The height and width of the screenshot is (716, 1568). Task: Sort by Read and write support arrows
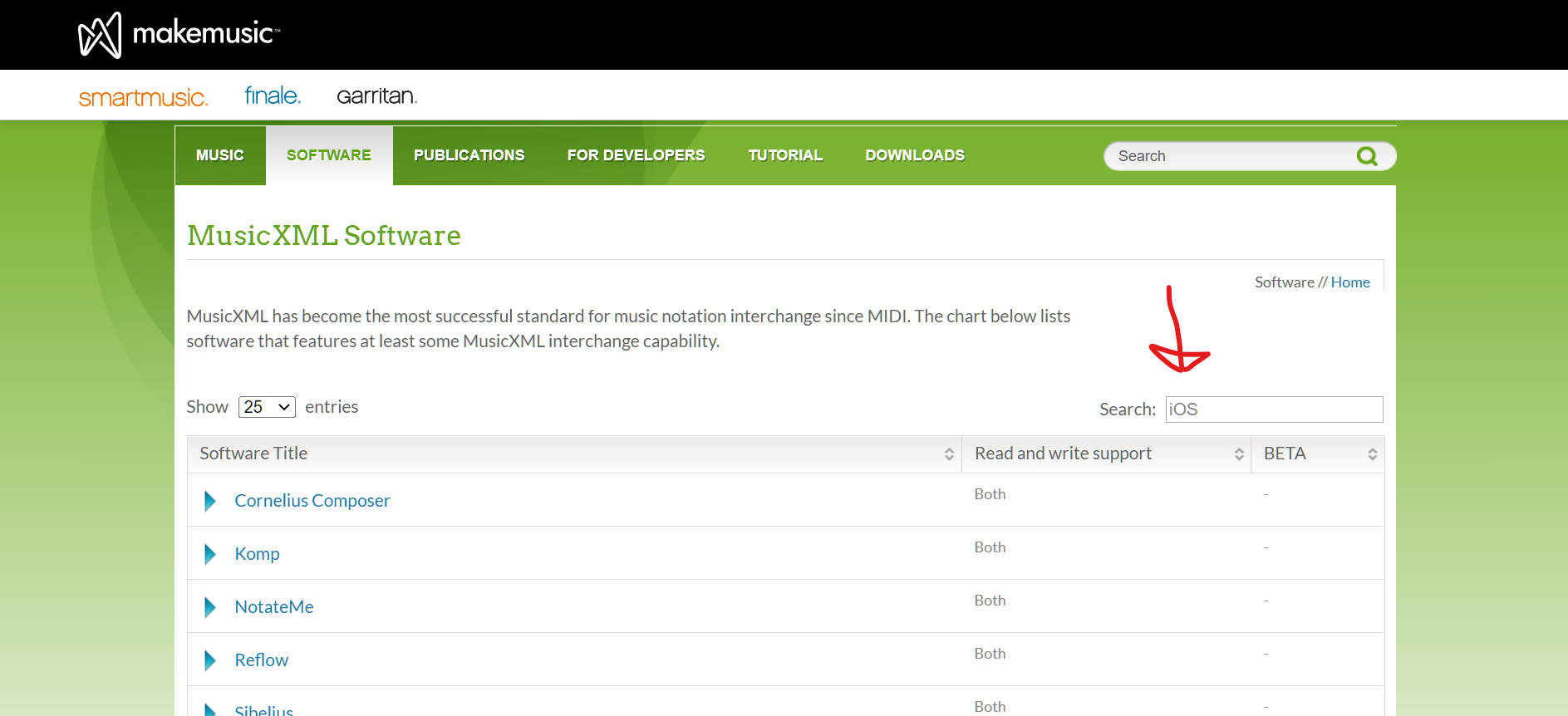(x=1238, y=454)
